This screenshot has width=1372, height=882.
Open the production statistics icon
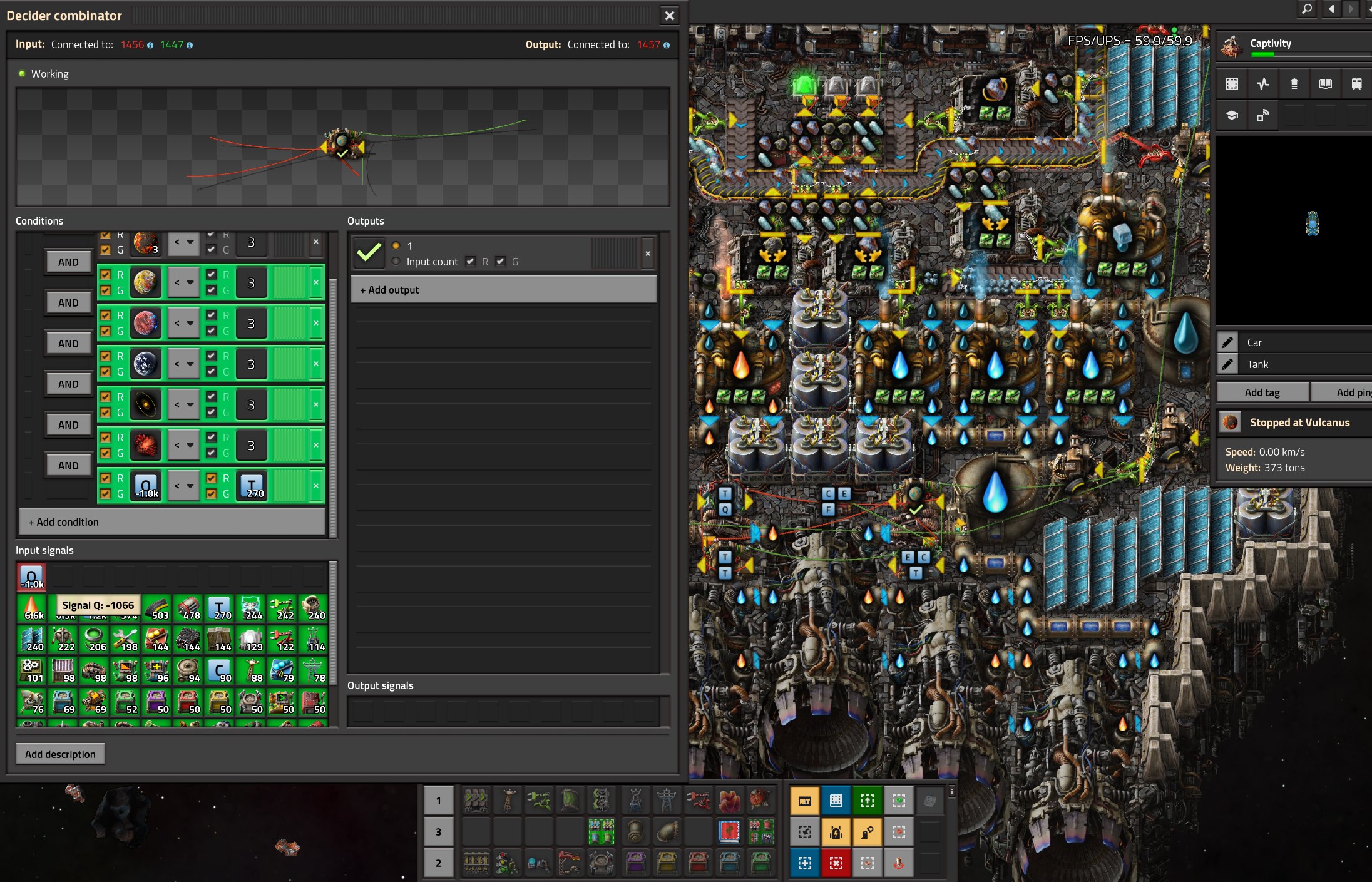(1263, 84)
